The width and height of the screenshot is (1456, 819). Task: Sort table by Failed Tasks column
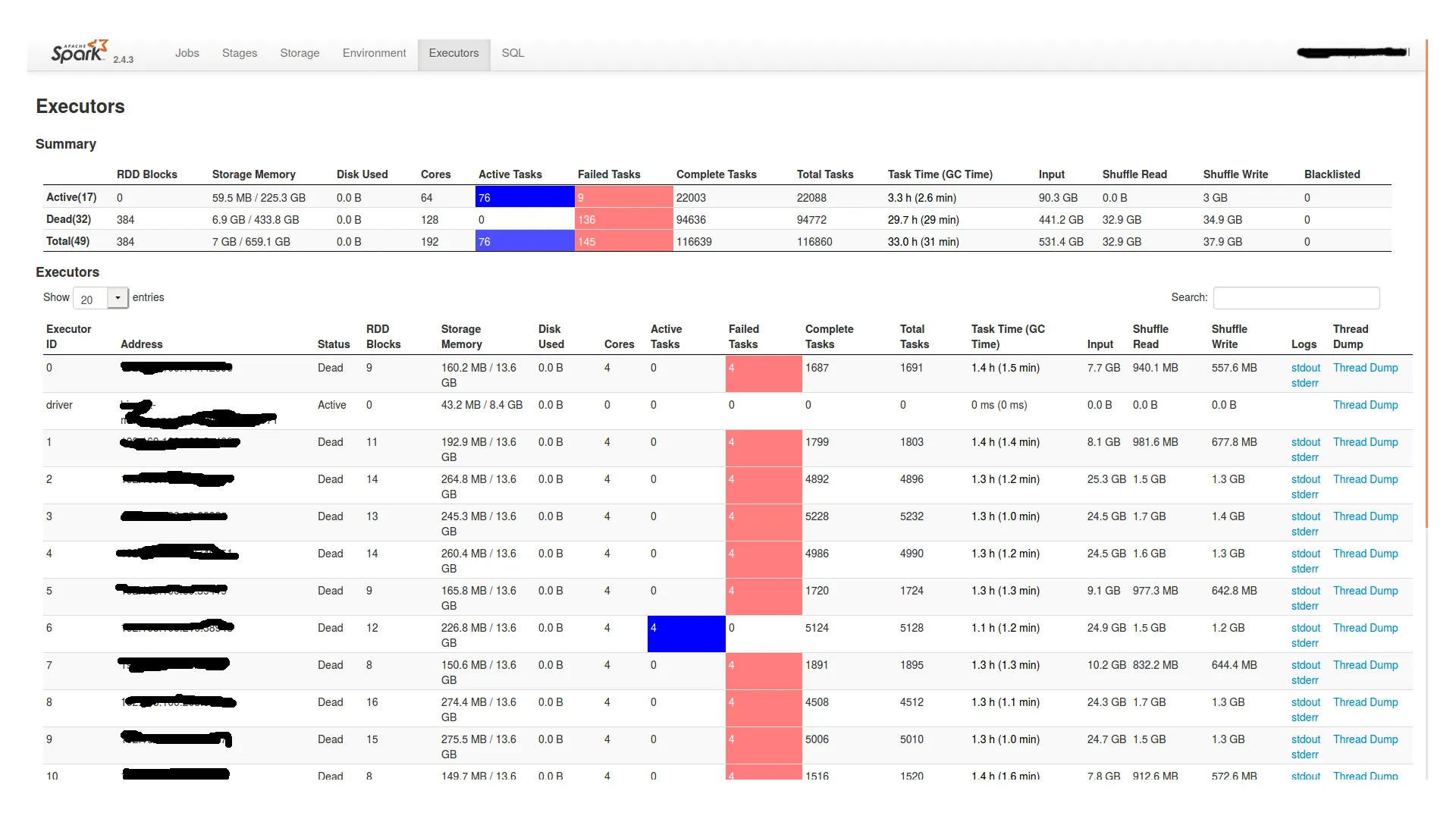(743, 337)
